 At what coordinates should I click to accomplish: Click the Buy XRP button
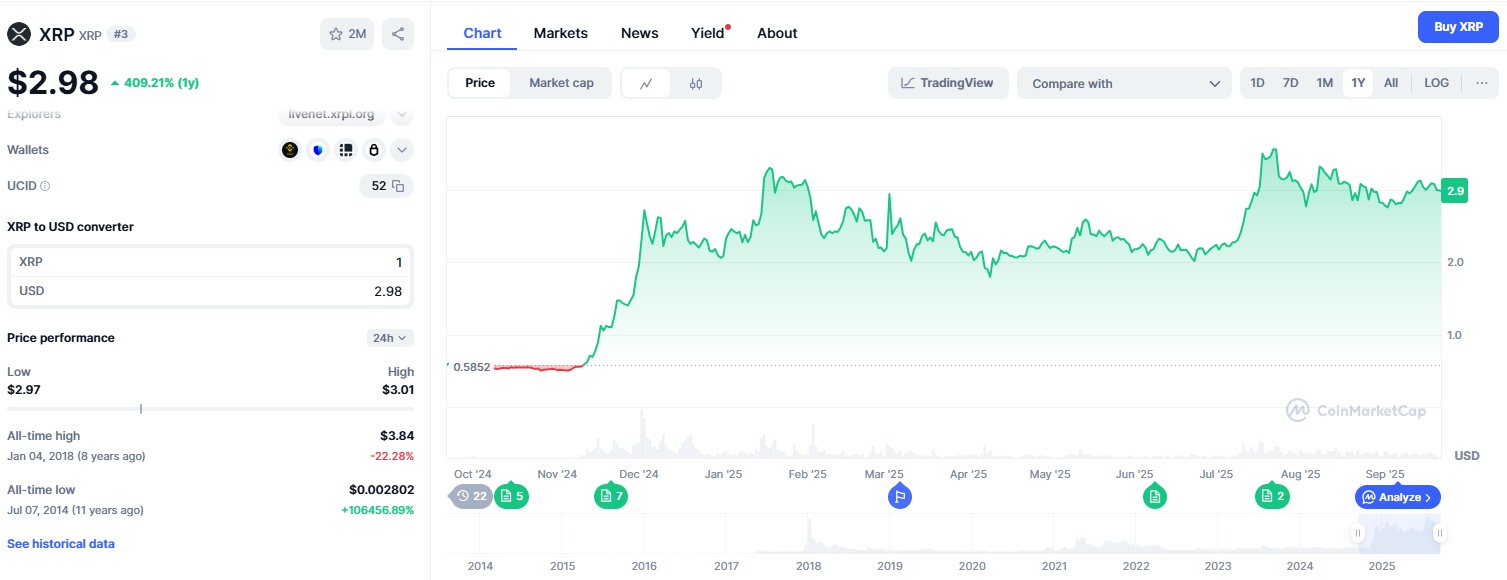coord(1458,27)
